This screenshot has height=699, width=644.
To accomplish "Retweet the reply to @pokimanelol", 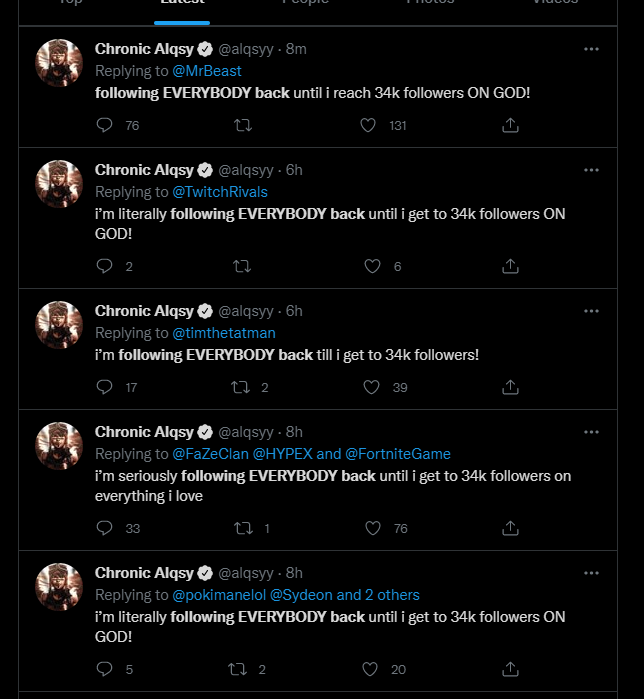I will pos(240,669).
